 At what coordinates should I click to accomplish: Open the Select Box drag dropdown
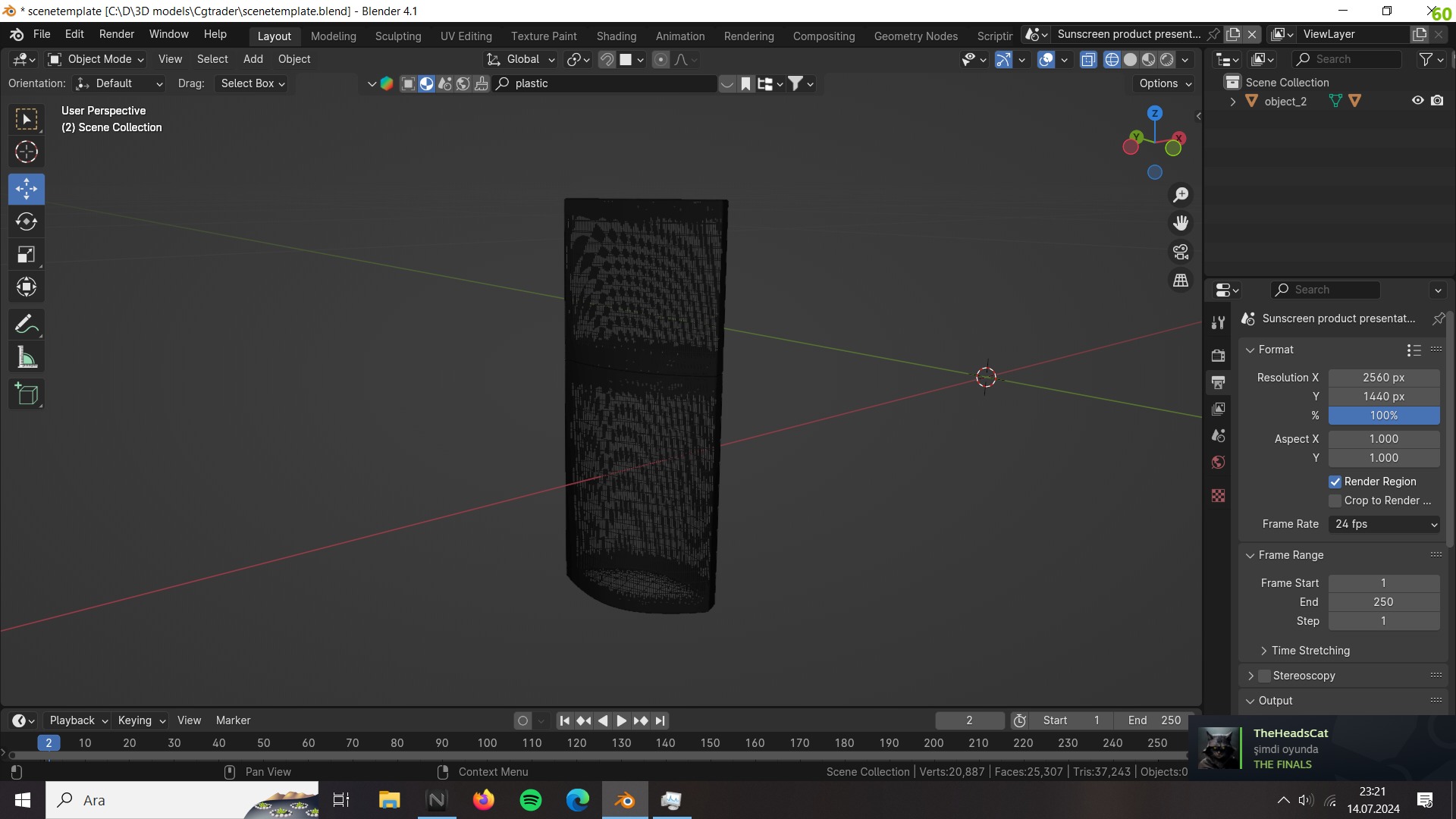pyautogui.click(x=253, y=83)
